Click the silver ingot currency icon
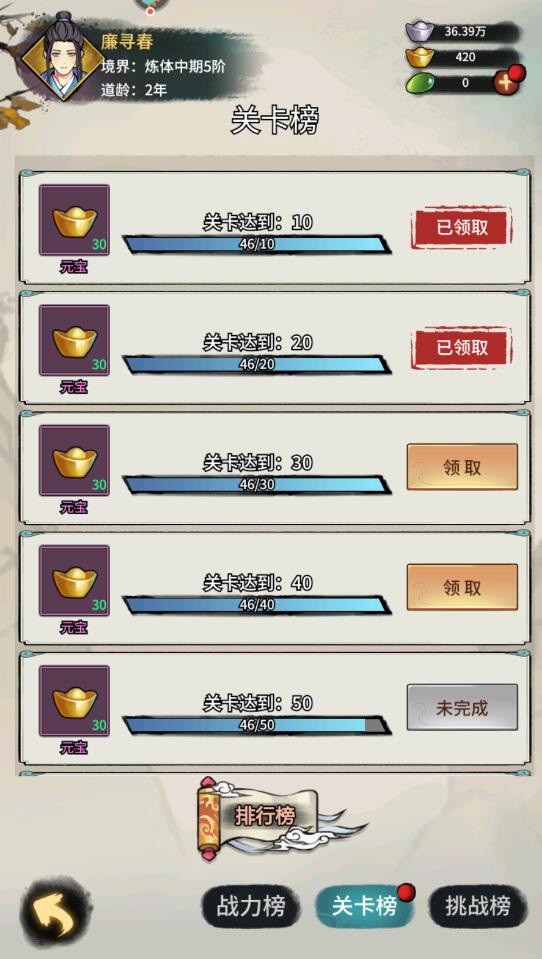Image resolution: width=542 pixels, height=959 pixels. coord(420,31)
